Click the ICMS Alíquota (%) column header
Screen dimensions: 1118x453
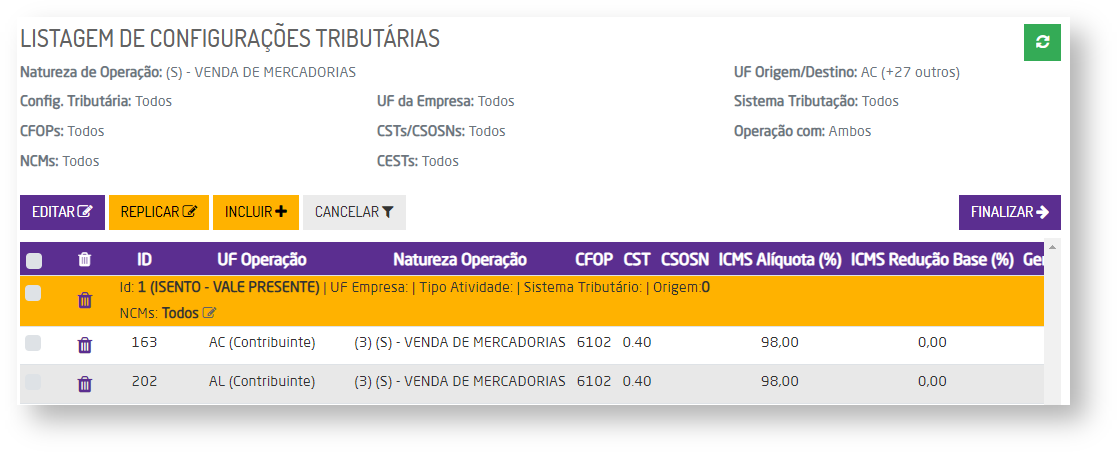780,260
